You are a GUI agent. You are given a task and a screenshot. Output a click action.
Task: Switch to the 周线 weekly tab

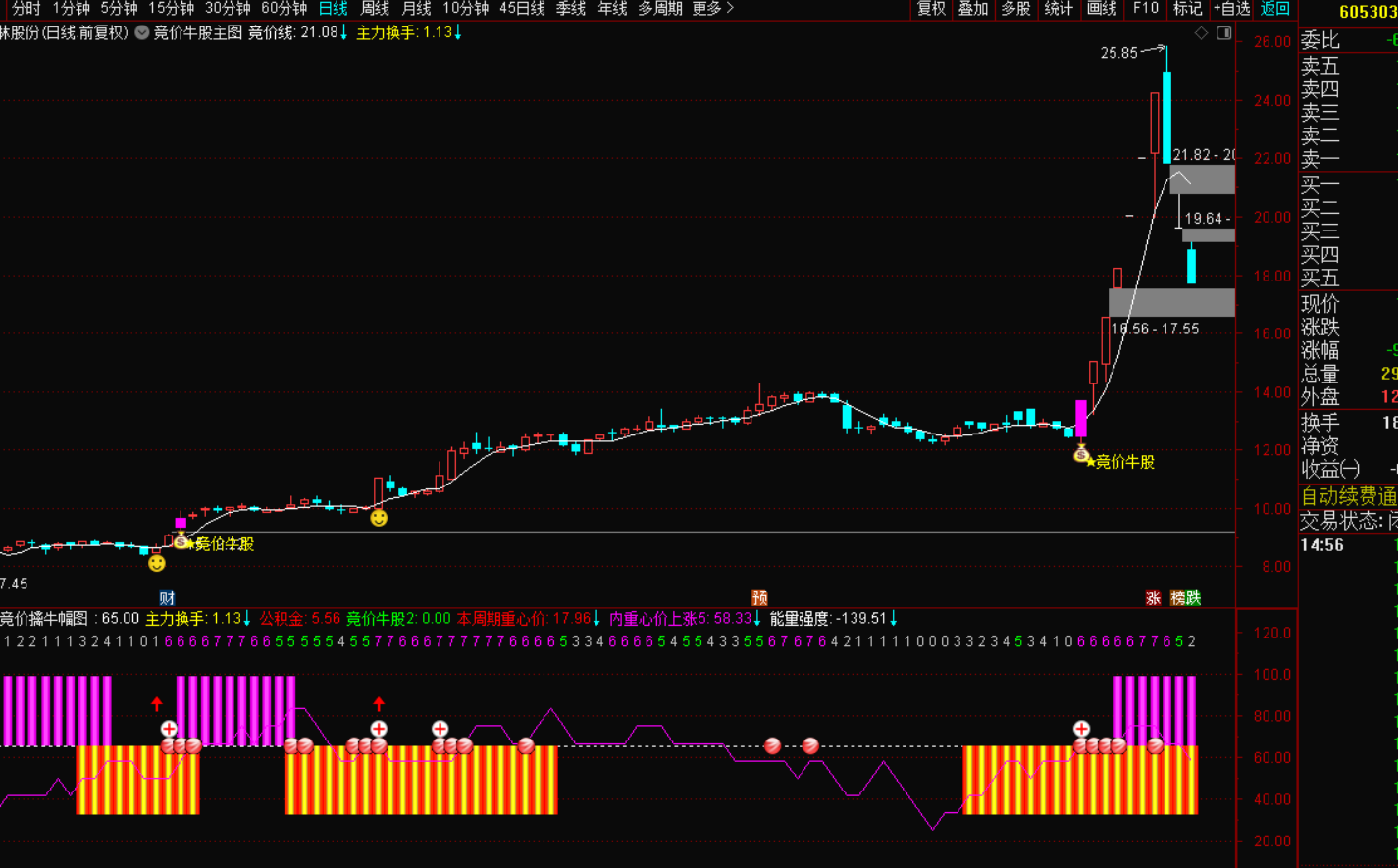[x=375, y=9]
